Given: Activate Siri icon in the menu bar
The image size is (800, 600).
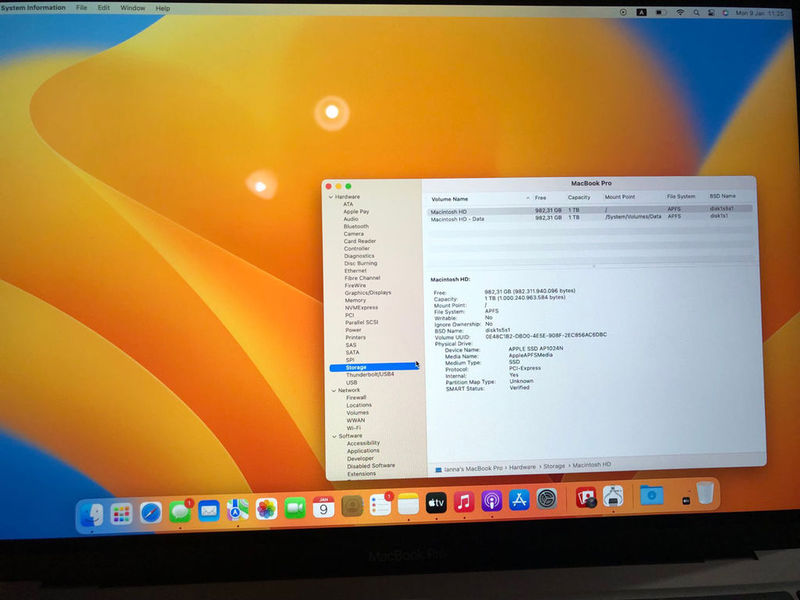Looking at the screenshot, I should 726,13.
